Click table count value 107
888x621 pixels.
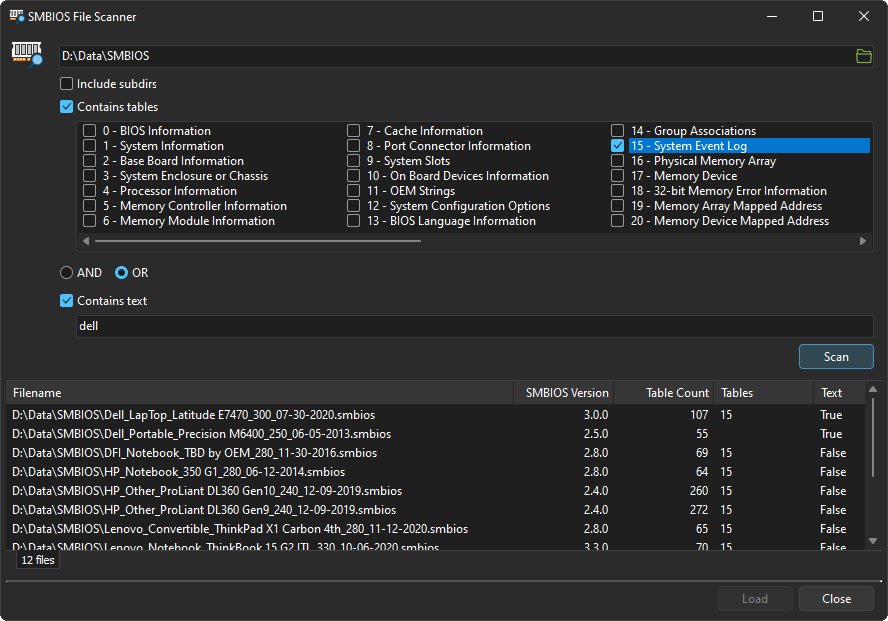tap(699, 415)
